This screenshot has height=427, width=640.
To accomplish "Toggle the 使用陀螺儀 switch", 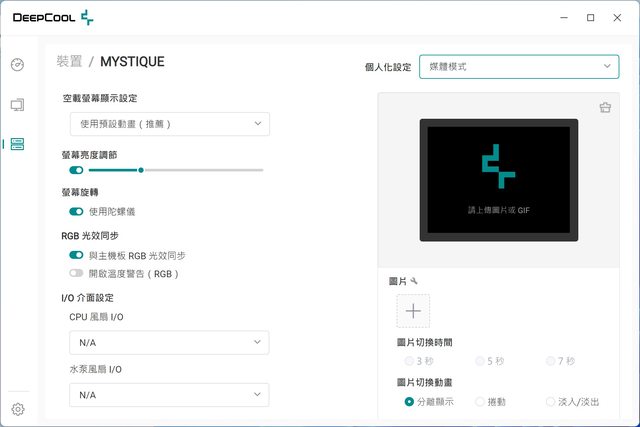I will pos(76,212).
